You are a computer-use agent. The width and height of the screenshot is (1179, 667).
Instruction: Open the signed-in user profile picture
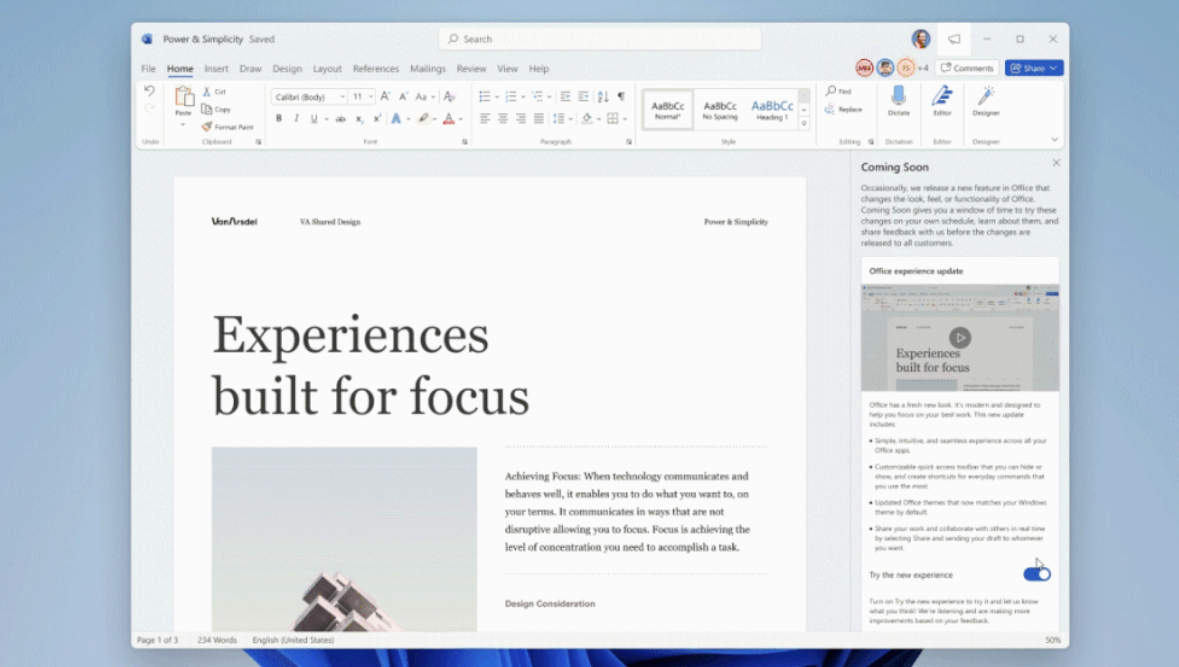[x=920, y=39]
